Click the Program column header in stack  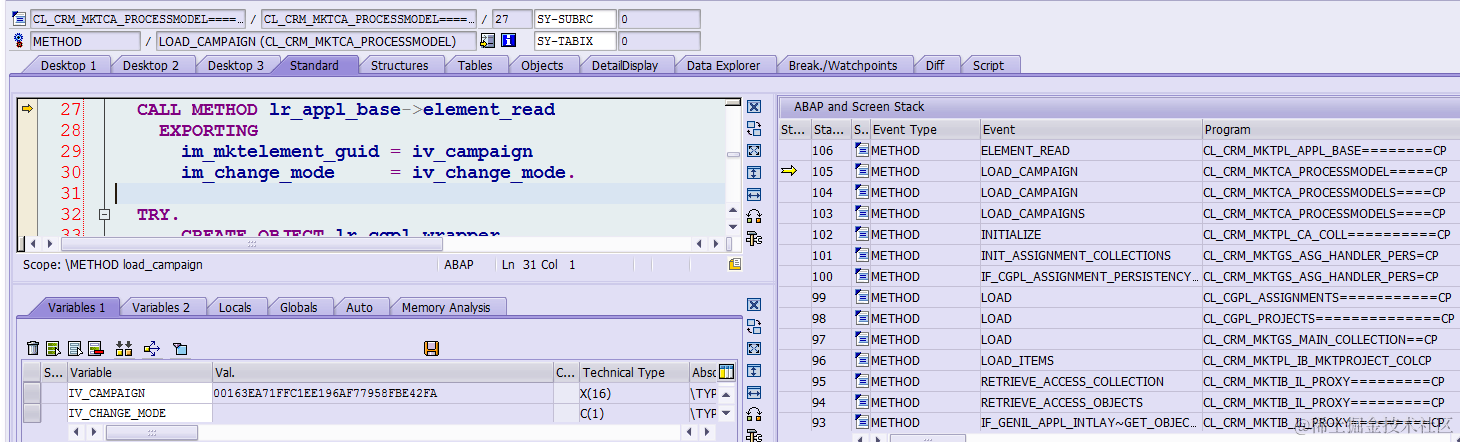(1330, 129)
